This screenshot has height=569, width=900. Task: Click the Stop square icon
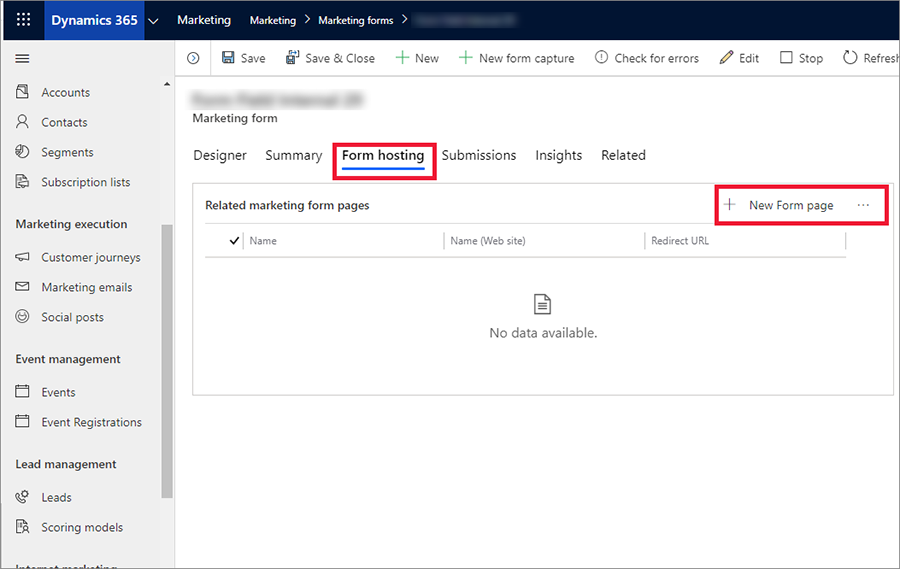coord(786,57)
